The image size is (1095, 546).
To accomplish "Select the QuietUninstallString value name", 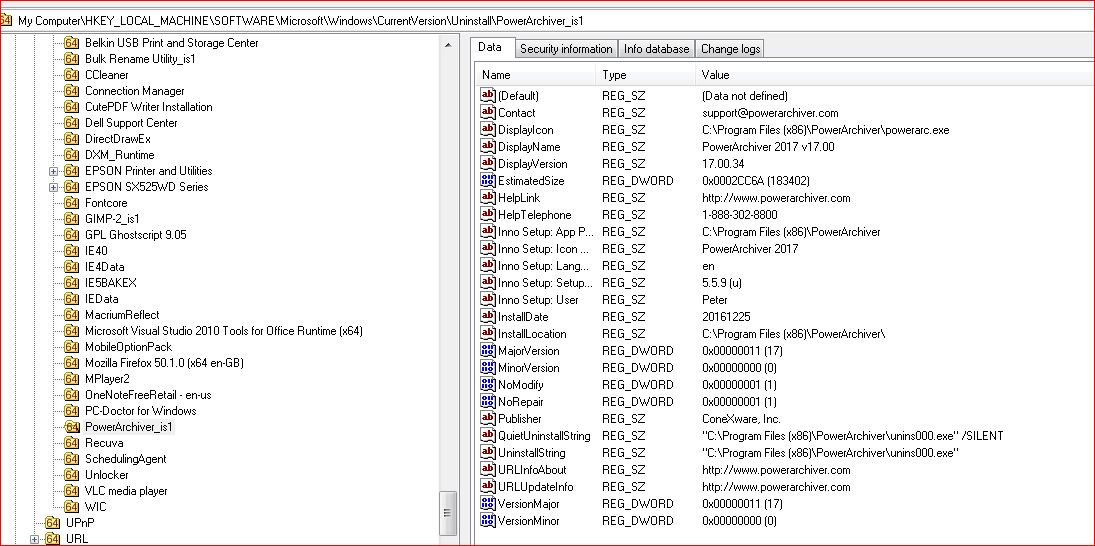I will (x=544, y=436).
